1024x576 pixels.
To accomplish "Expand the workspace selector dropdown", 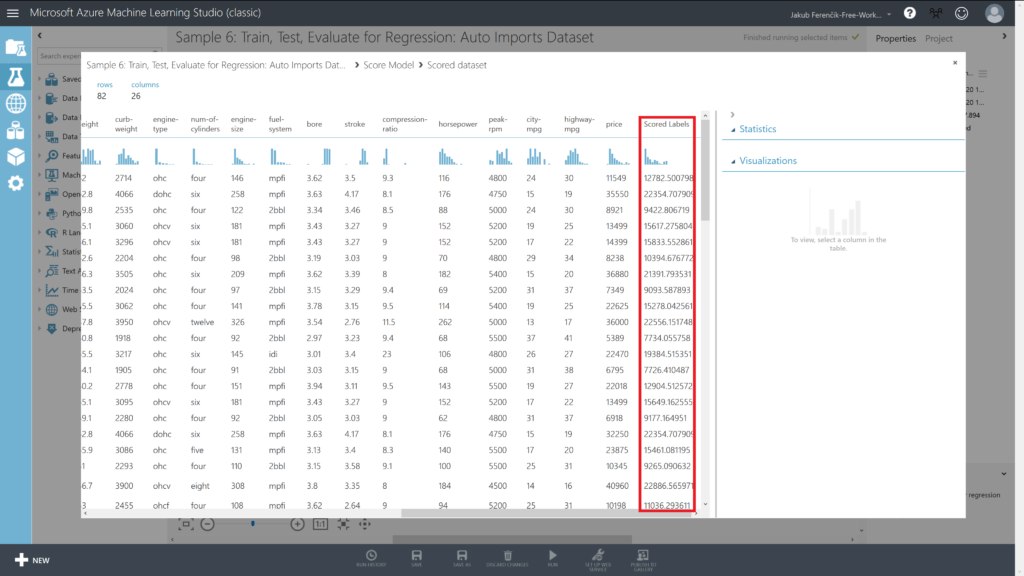I will point(889,14).
